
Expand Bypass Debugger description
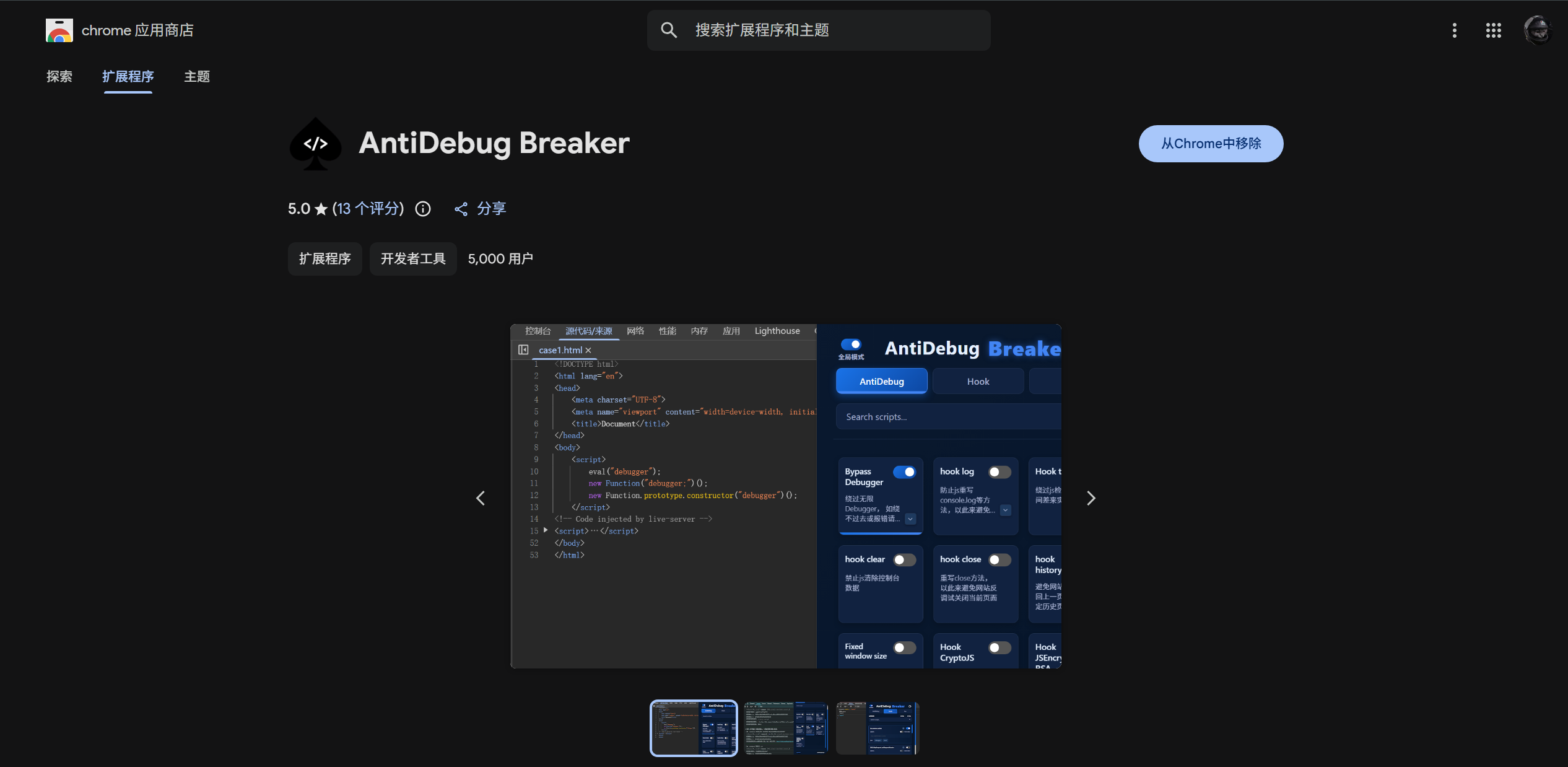[x=910, y=519]
